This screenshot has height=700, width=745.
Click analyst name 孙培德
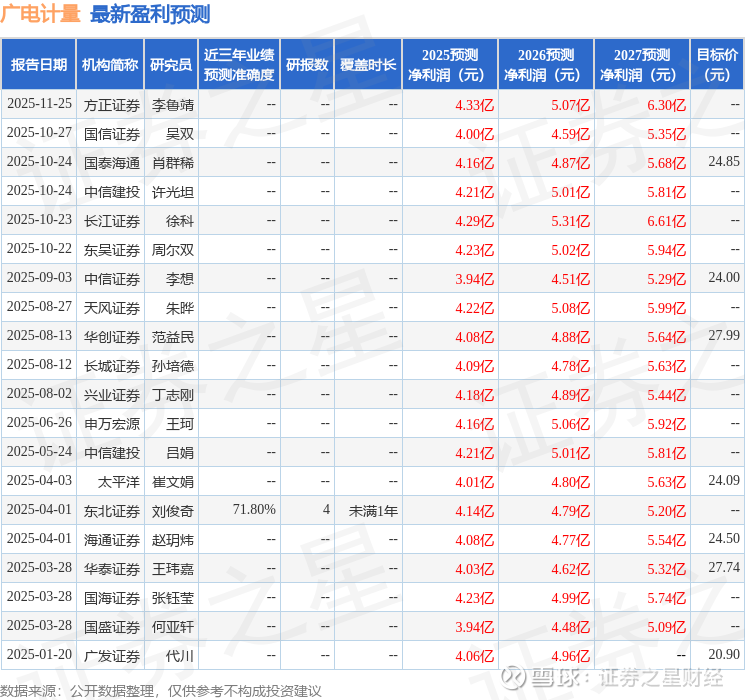point(172,366)
